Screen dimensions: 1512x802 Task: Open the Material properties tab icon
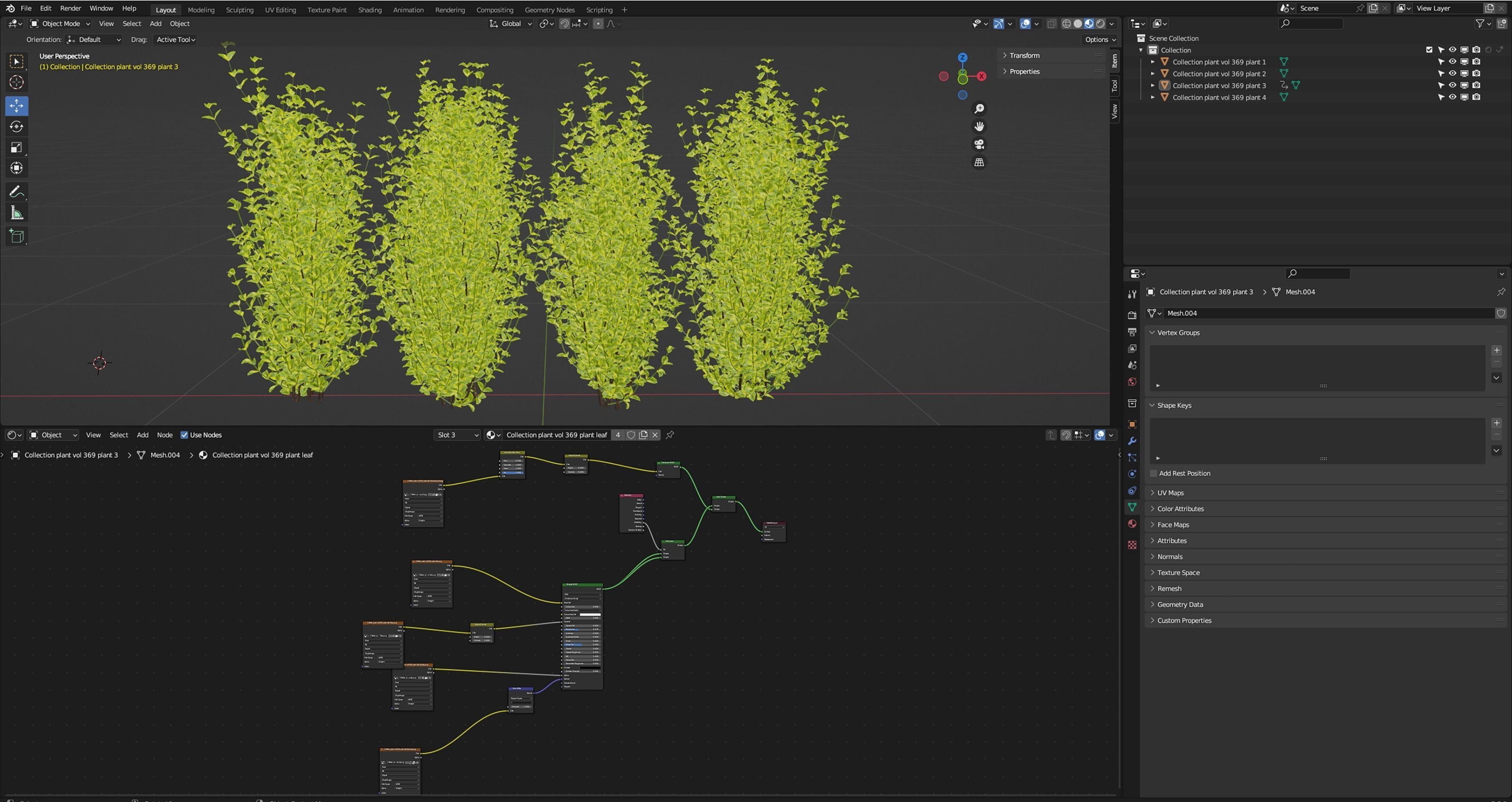pos(1132,524)
